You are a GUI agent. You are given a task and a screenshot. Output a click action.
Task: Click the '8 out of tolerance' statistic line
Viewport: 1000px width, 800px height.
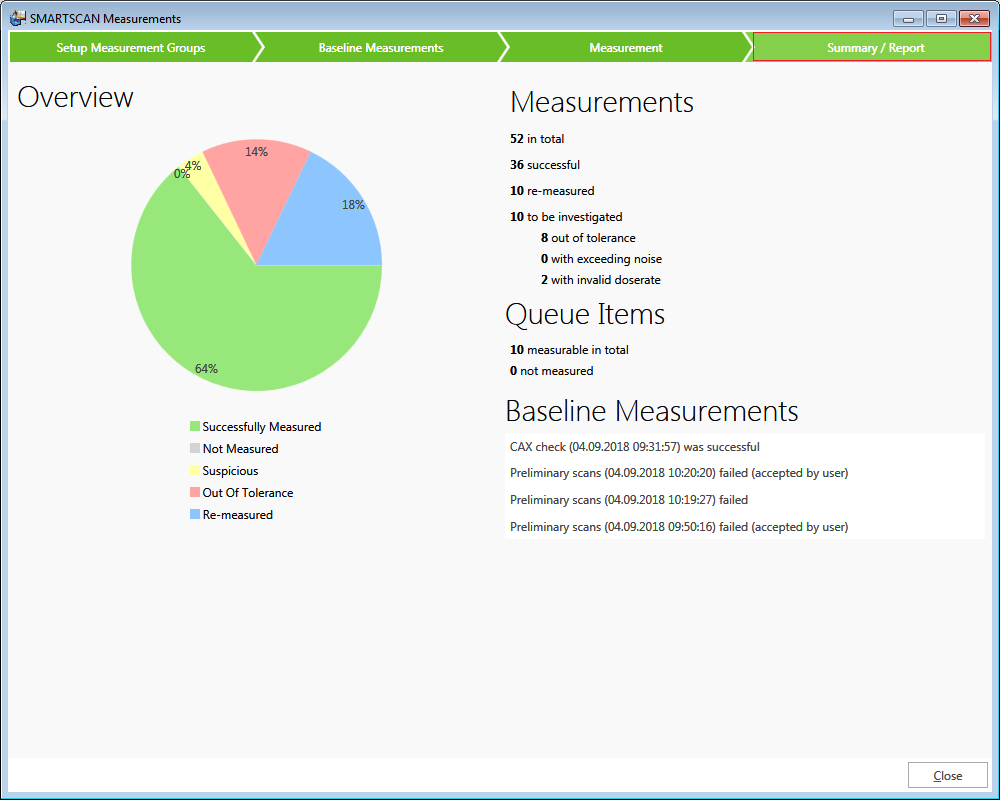585,238
